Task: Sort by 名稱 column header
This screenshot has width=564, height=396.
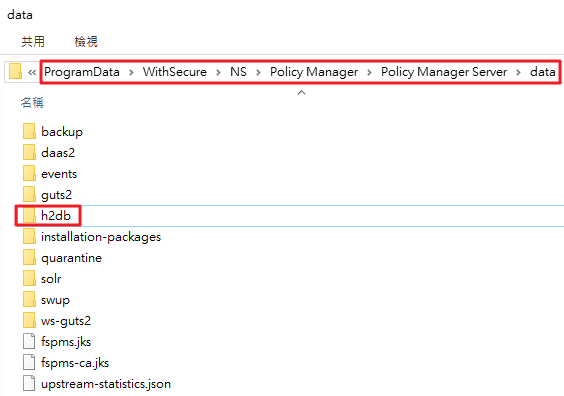Action: 32,103
